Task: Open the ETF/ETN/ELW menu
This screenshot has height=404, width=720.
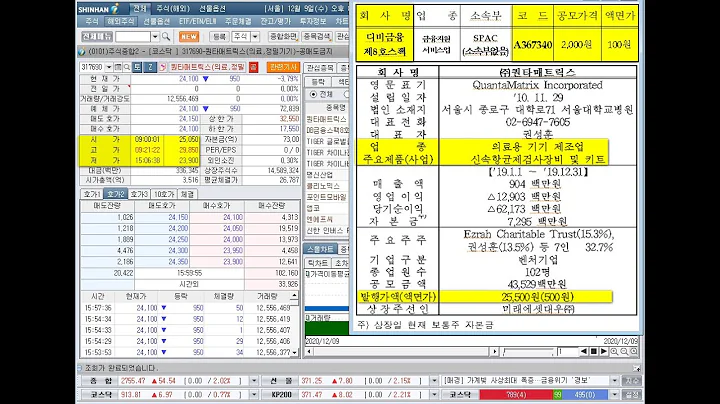Action: tap(197, 21)
